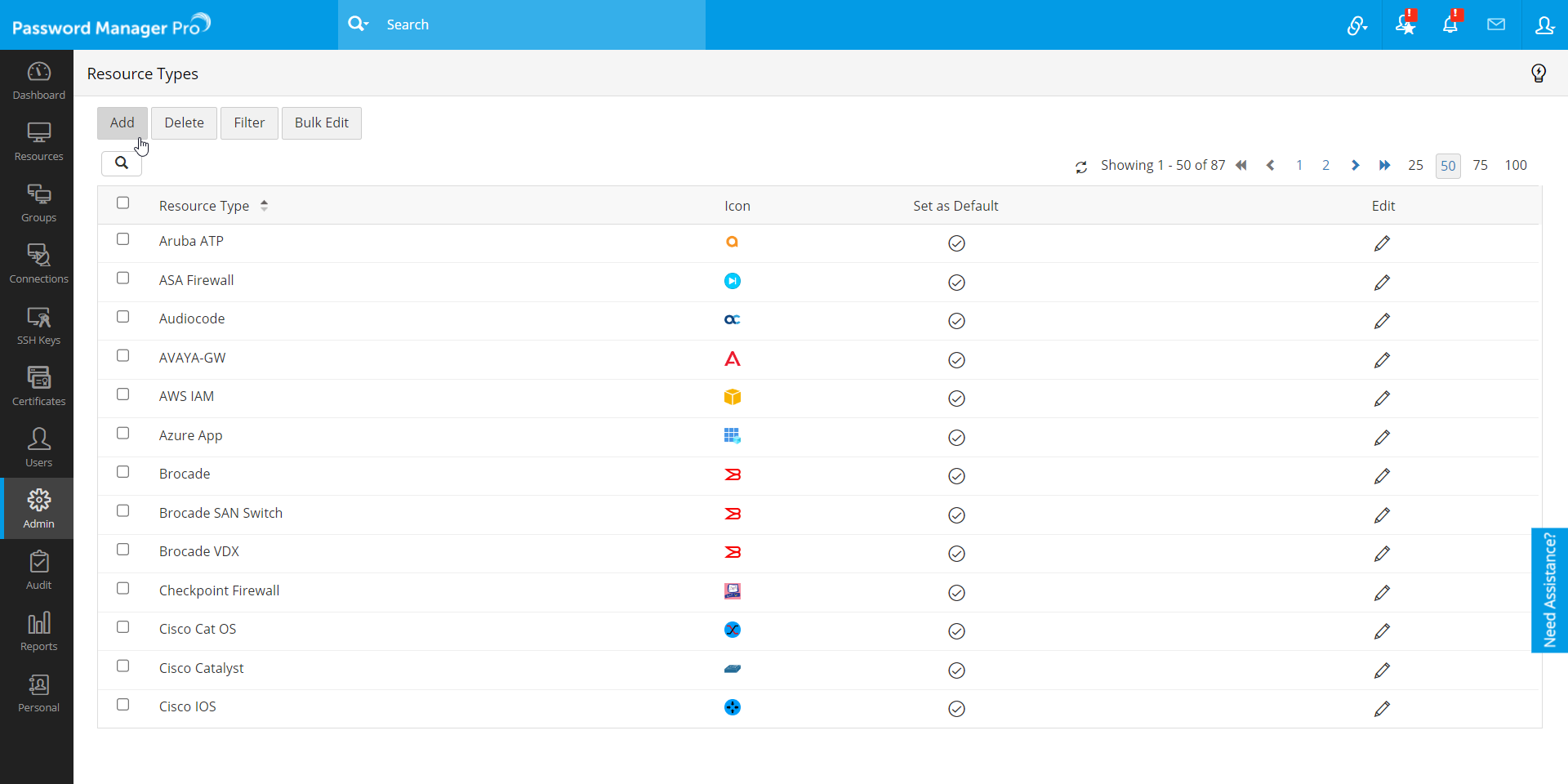The height and width of the screenshot is (784, 1568).
Task: Click the Brocade SAN Switch icon
Action: click(733, 514)
